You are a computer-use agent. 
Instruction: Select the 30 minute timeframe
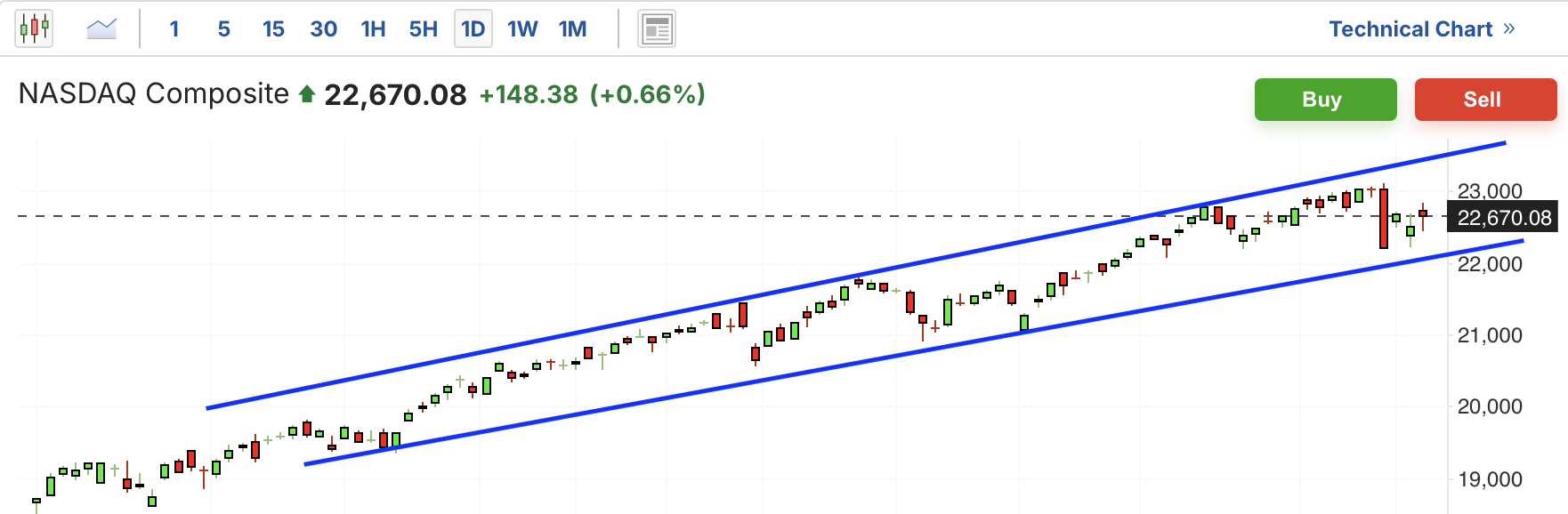(x=324, y=29)
